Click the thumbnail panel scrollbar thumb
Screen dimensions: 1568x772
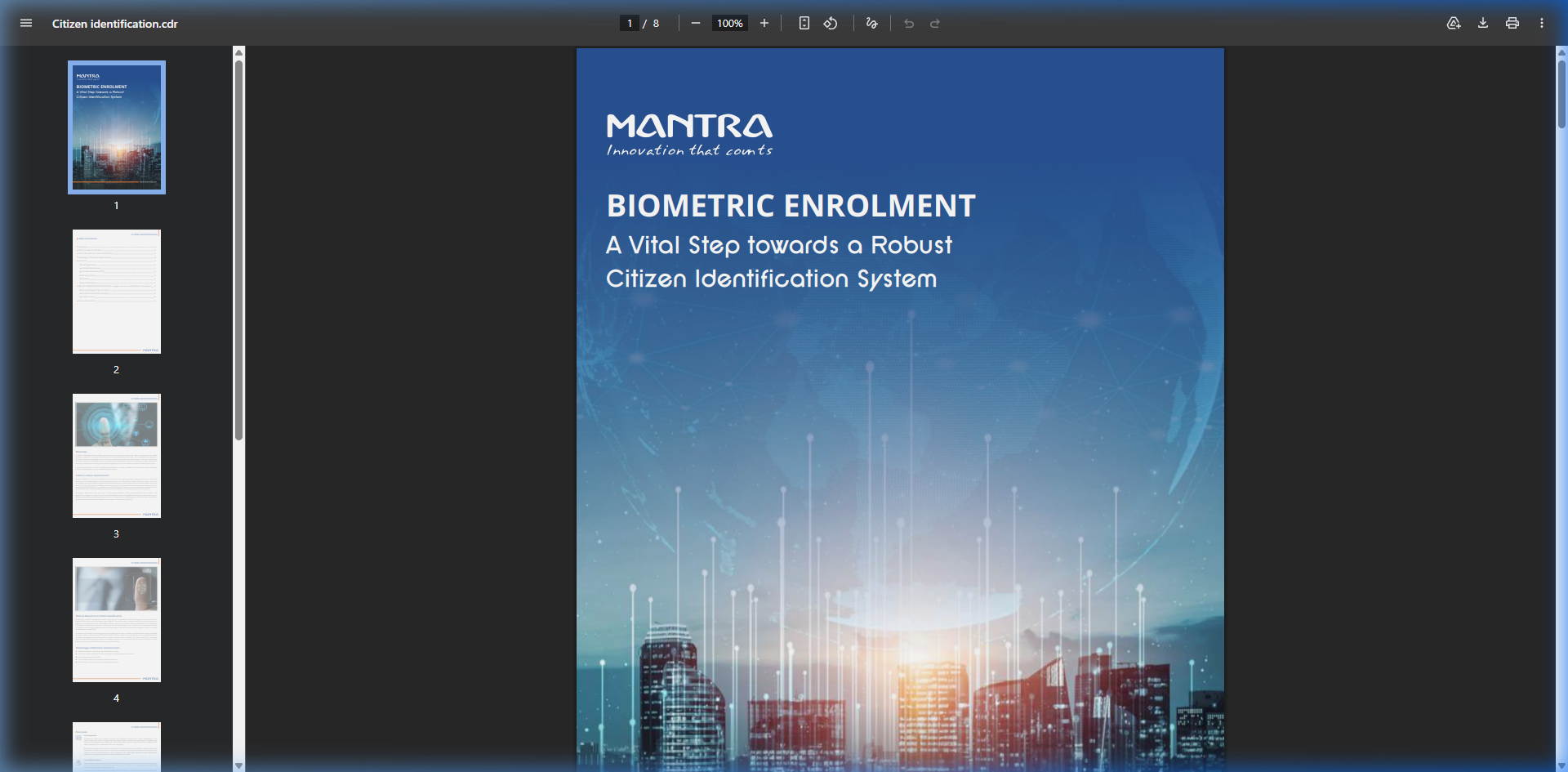tap(239, 249)
